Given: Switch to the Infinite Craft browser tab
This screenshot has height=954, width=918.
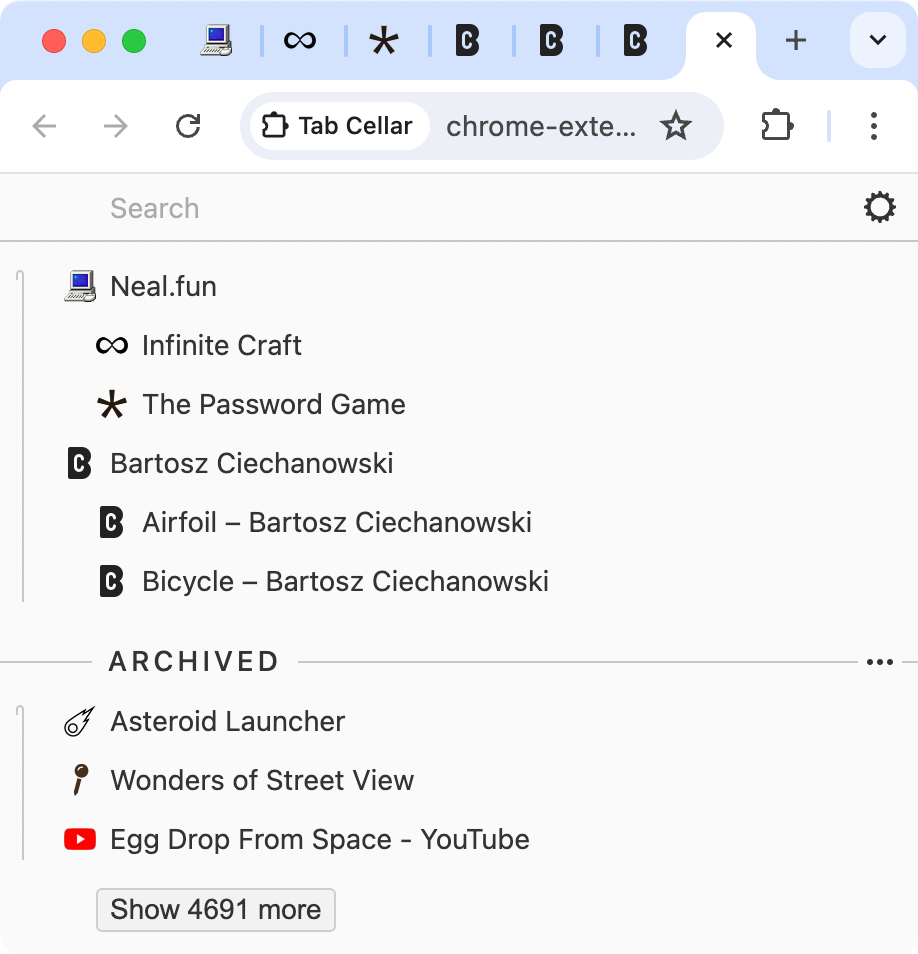Looking at the screenshot, I should tap(300, 41).
